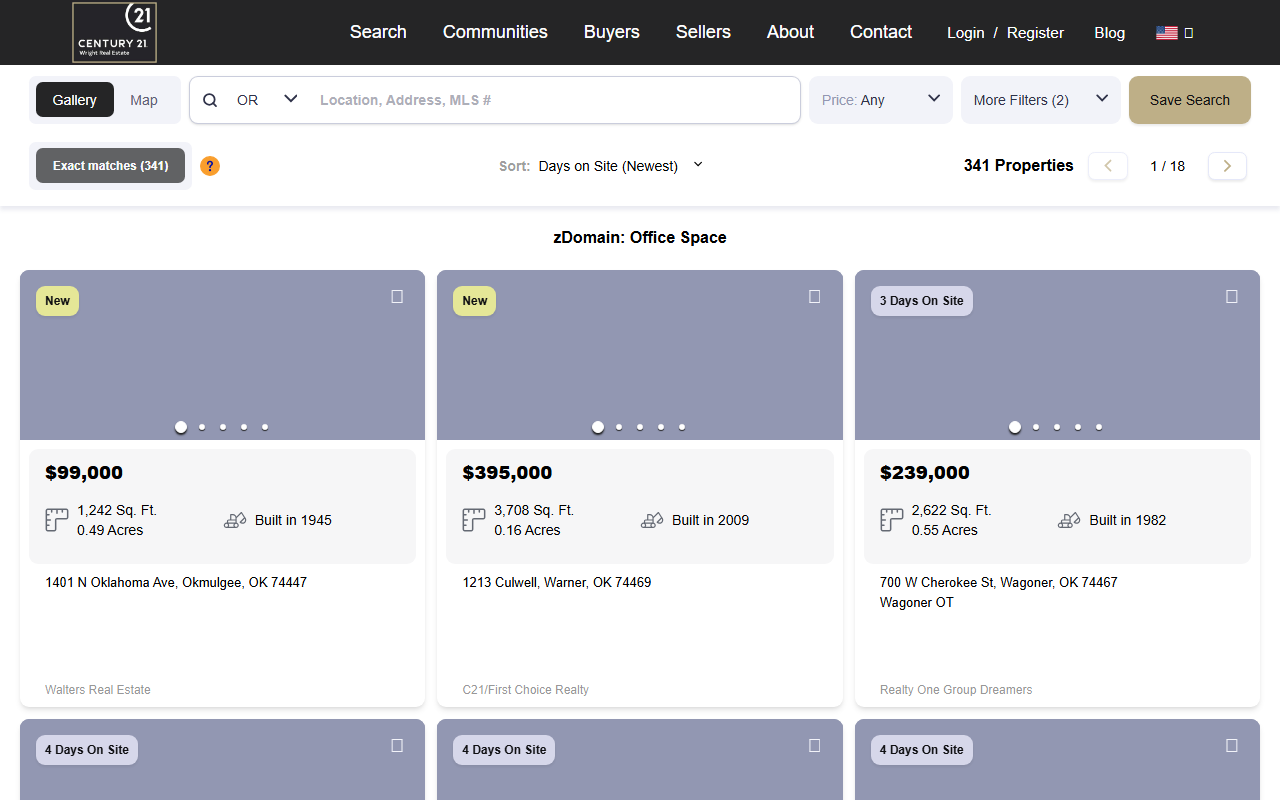
Task: Switch to Map view
Action: (x=144, y=100)
